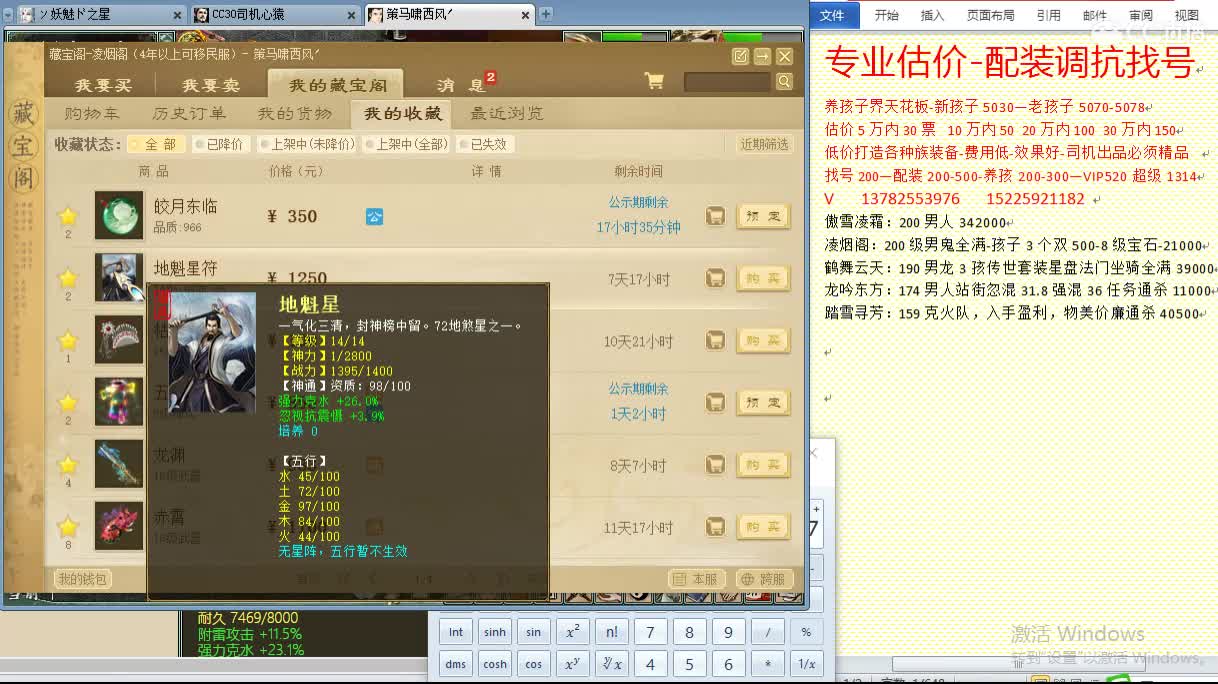This screenshot has height=684, width=1218.
Task: Click 预定 button for 皎月东临
Action: click(x=763, y=216)
